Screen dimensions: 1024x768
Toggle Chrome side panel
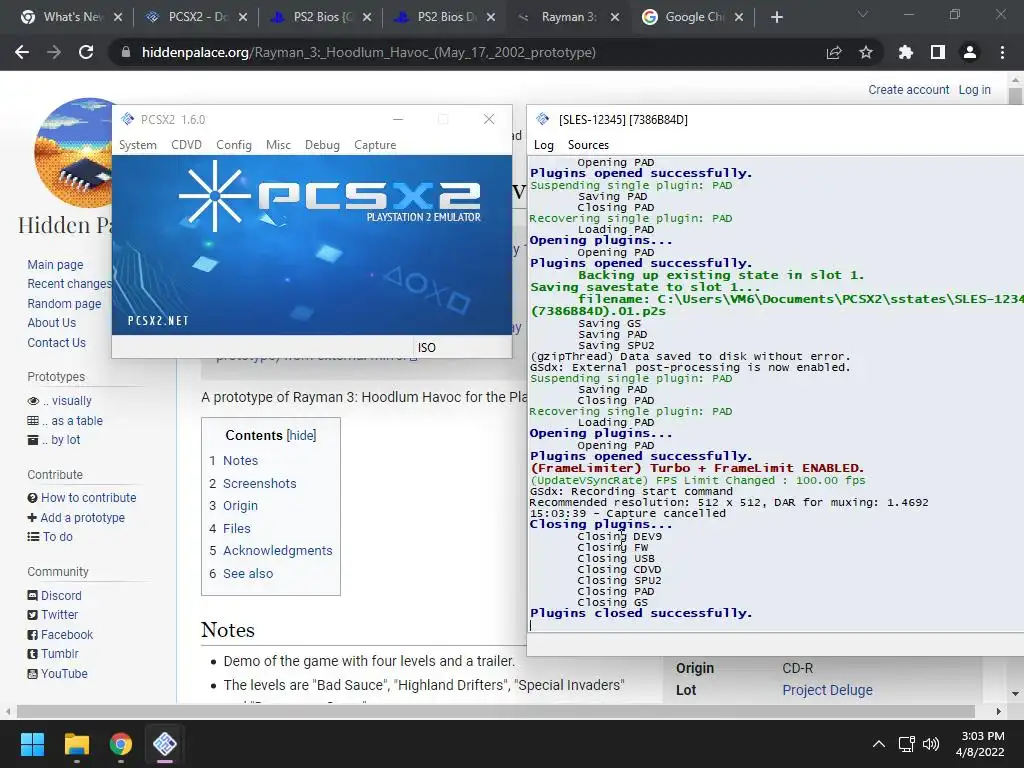[938, 52]
